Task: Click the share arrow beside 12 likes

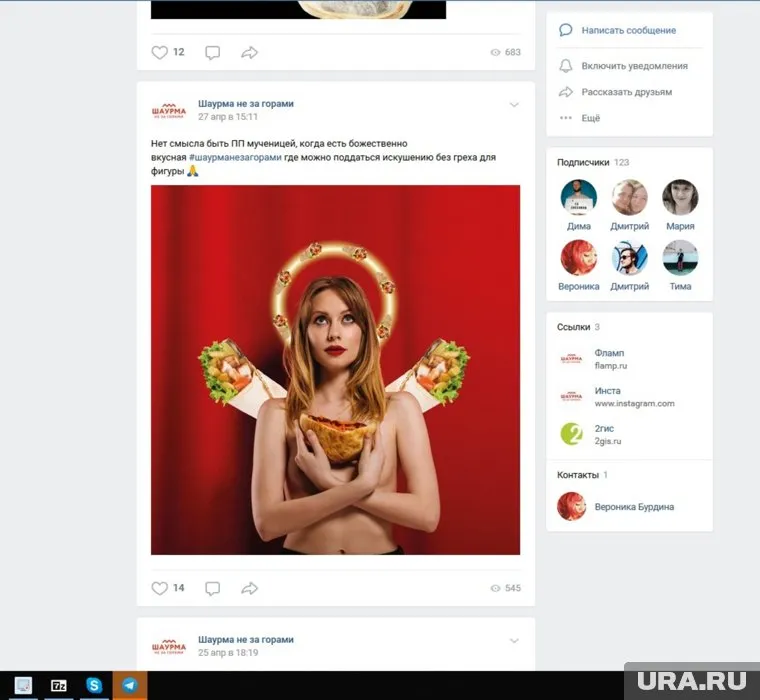Action: (x=250, y=52)
